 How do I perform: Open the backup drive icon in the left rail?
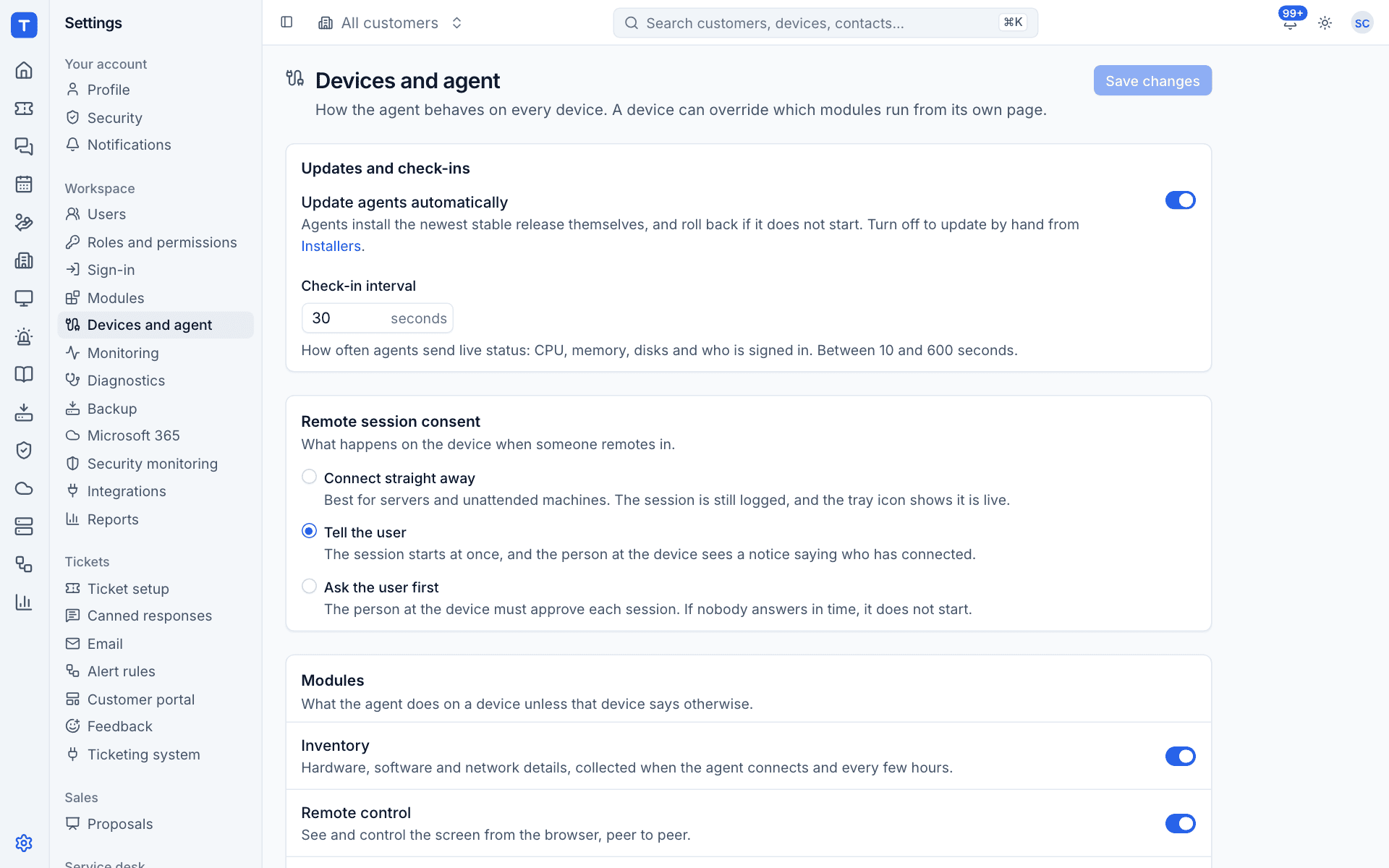(x=24, y=412)
